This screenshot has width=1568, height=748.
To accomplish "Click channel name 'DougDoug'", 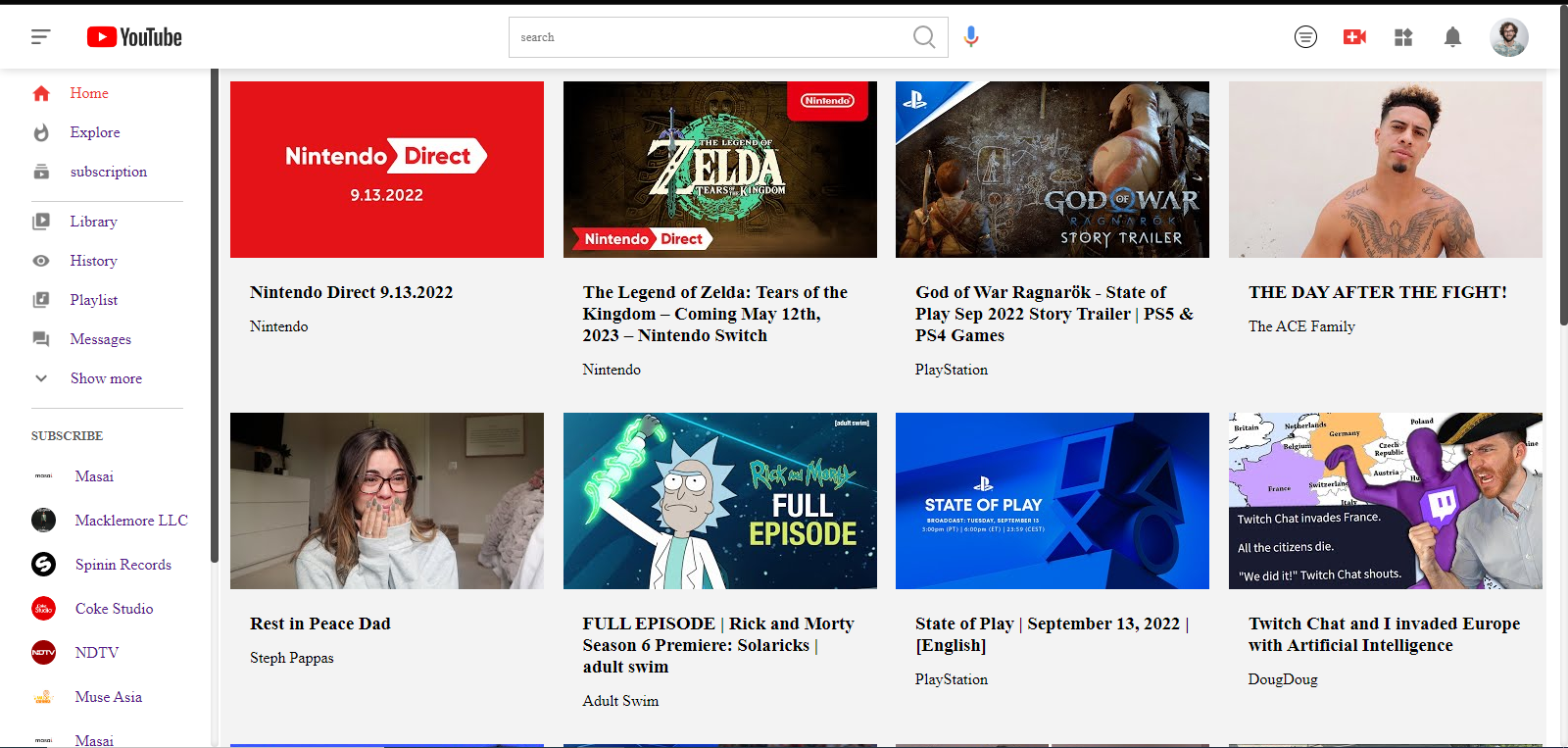I will pyautogui.click(x=1283, y=679).
